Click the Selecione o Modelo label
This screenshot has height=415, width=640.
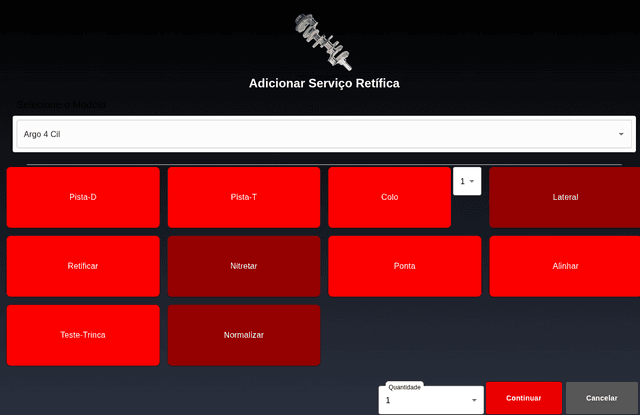tap(61, 105)
